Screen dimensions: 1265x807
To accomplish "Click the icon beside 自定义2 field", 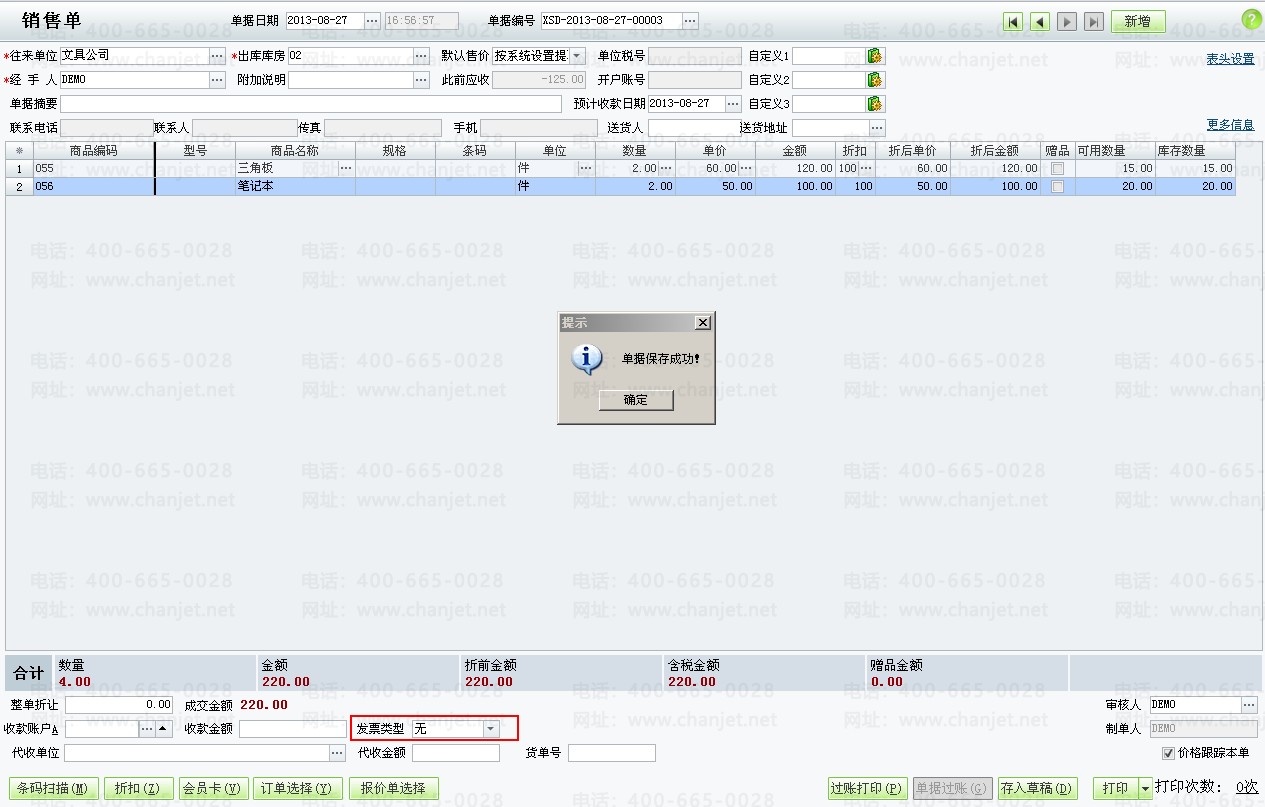I will [x=875, y=80].
